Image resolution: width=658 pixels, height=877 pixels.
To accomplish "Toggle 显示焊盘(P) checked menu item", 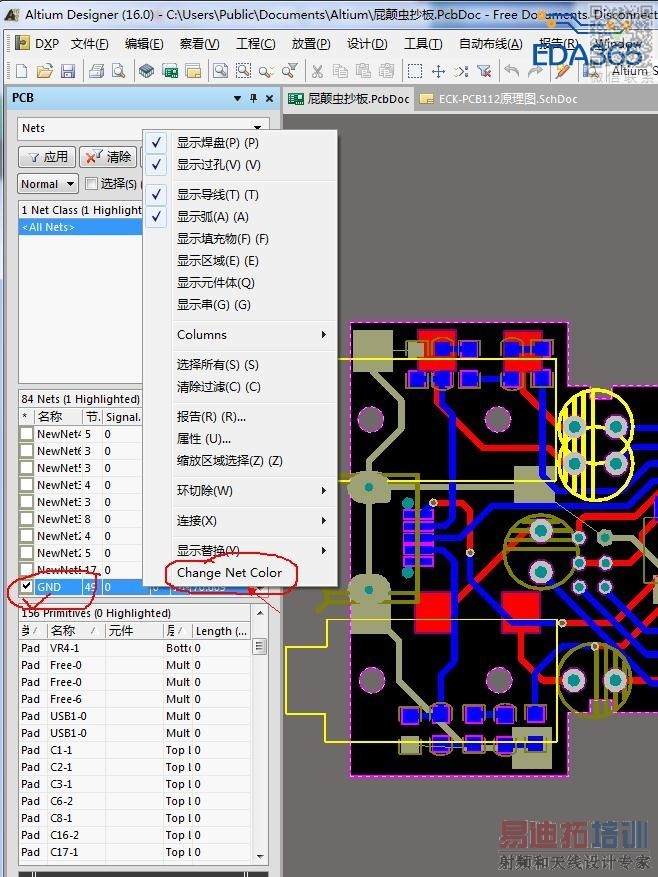I will click(x=242, y=143).
